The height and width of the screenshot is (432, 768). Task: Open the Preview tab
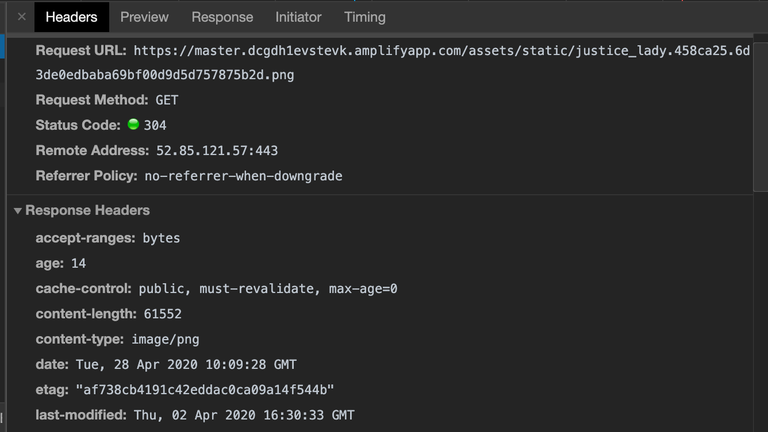144,17
